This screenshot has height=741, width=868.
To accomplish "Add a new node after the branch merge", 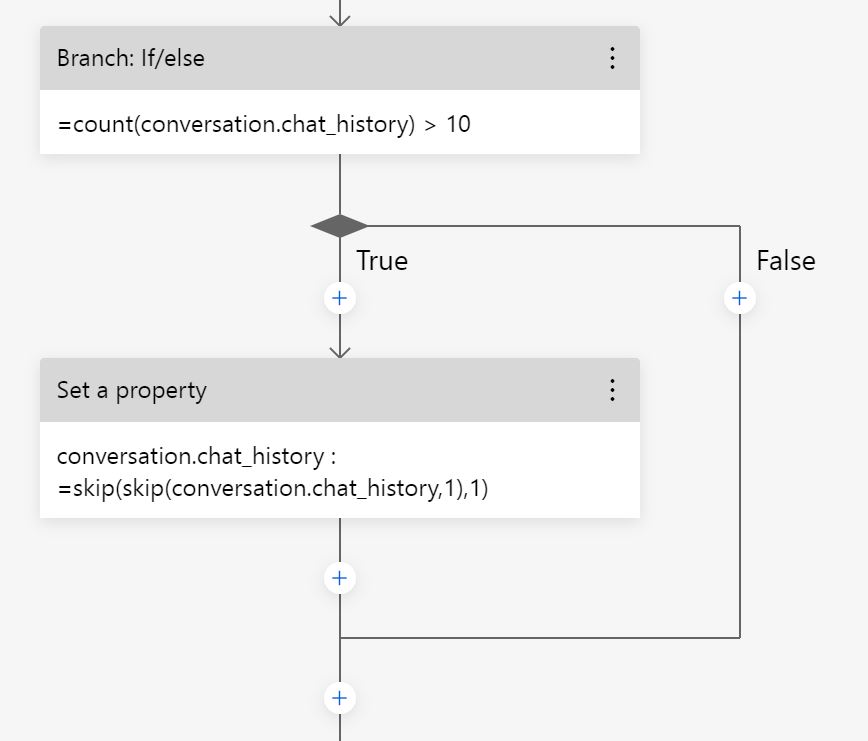I will click(x=340, y=697).
